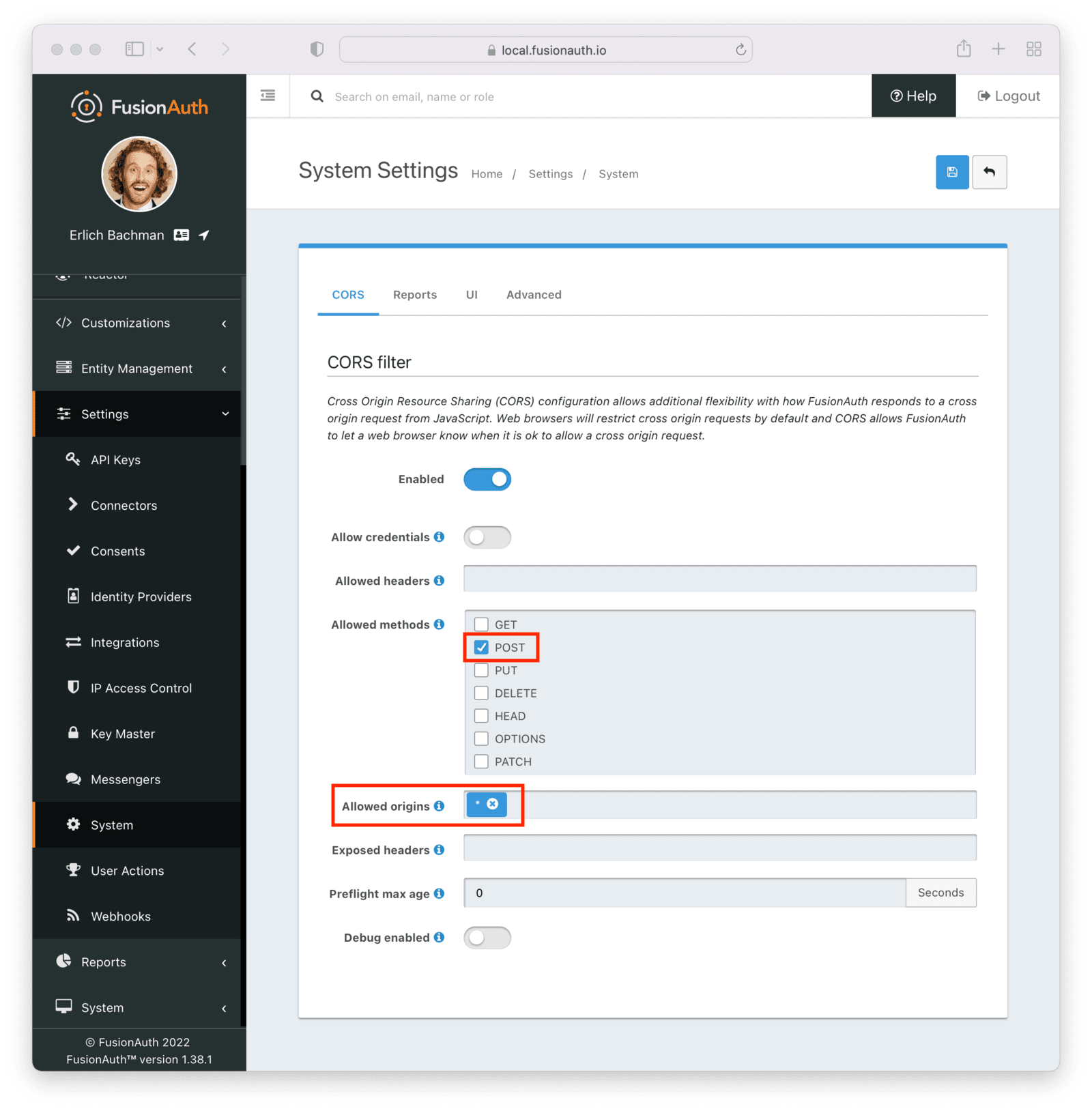The height and width of the screenshot is (1111, 1092).
Task: Click the Debug enabled info icon
Action: point(440,937)
